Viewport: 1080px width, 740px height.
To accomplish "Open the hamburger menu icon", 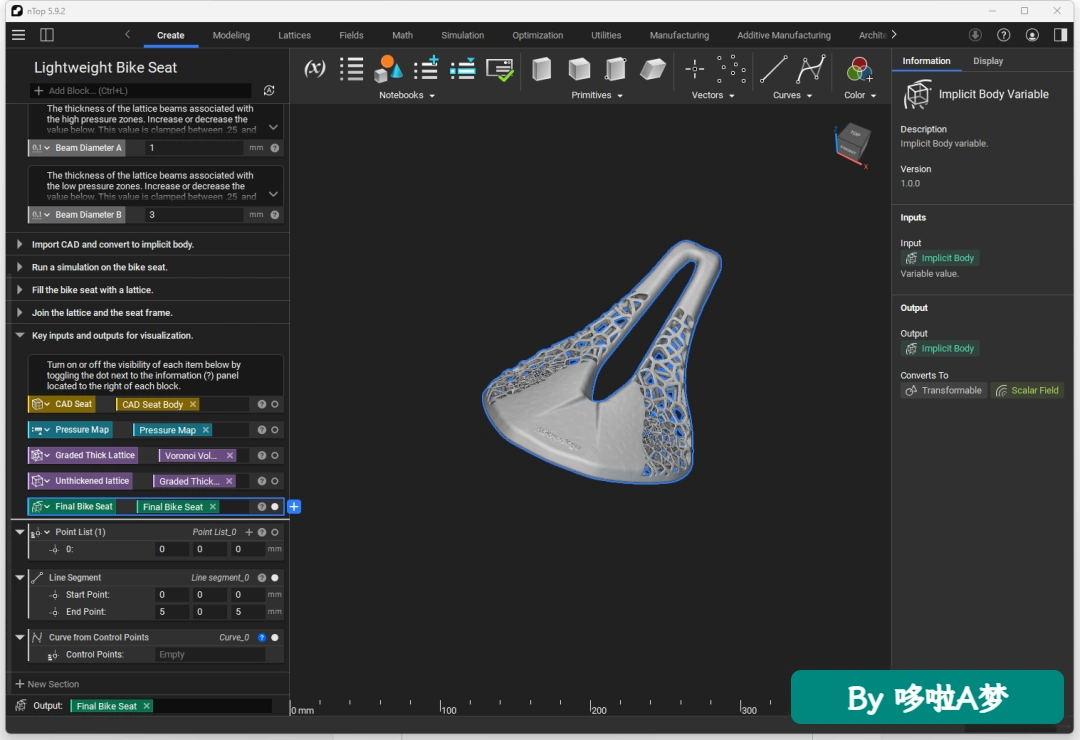I will (19, 34).
